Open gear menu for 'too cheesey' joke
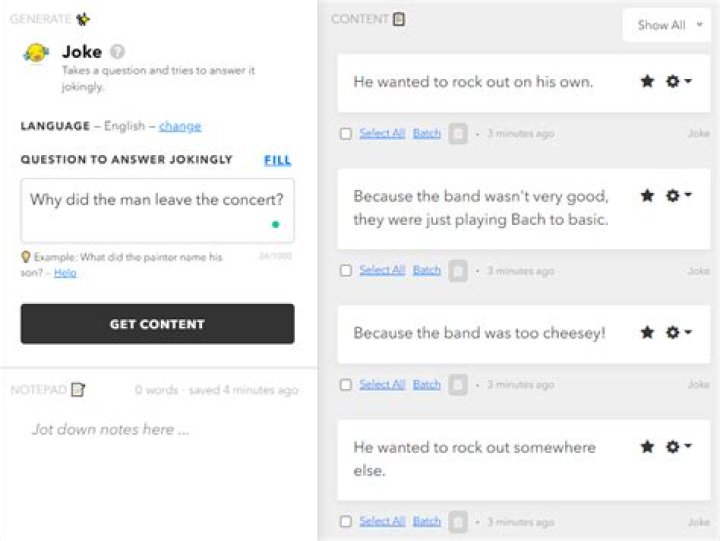Image resolution: width=720 pixels, height=541 pixels. pos(678,332)
